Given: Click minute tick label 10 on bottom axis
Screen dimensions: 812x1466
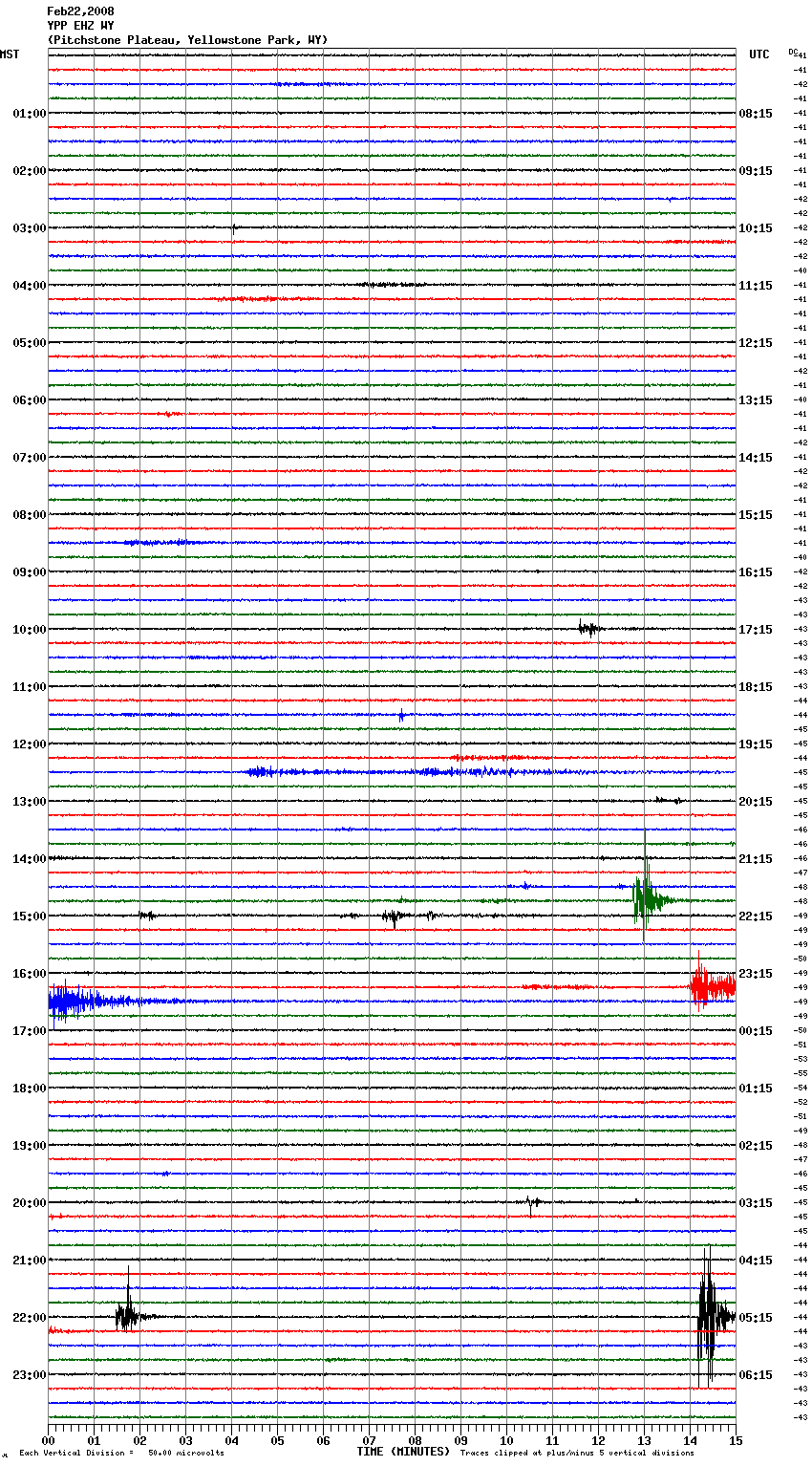Looking at the screenshot, I should (506, 1441).
